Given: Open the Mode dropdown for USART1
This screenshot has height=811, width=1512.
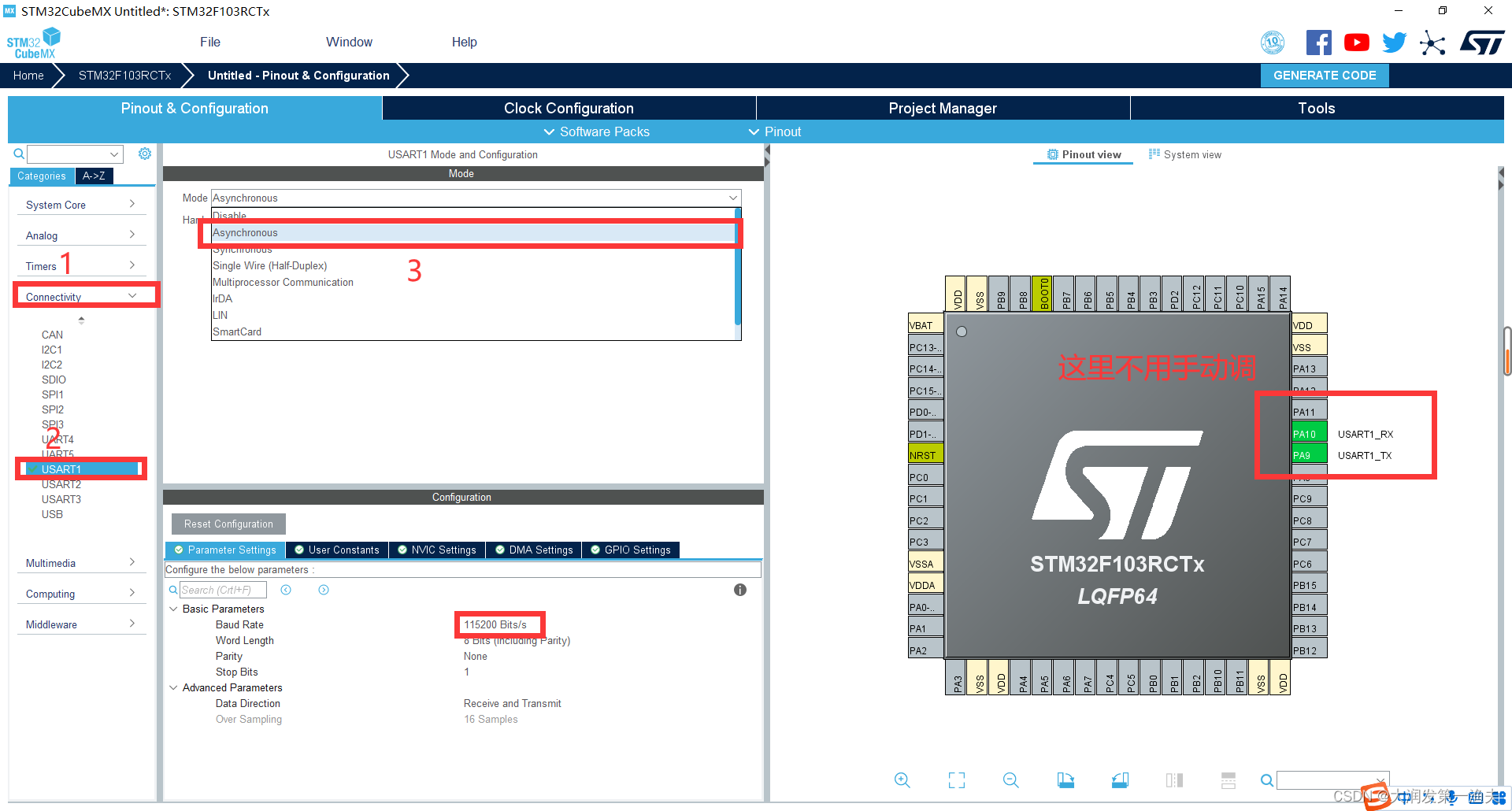Looking at the screenshot, I should pyautogui.click(x=732, y=198).
